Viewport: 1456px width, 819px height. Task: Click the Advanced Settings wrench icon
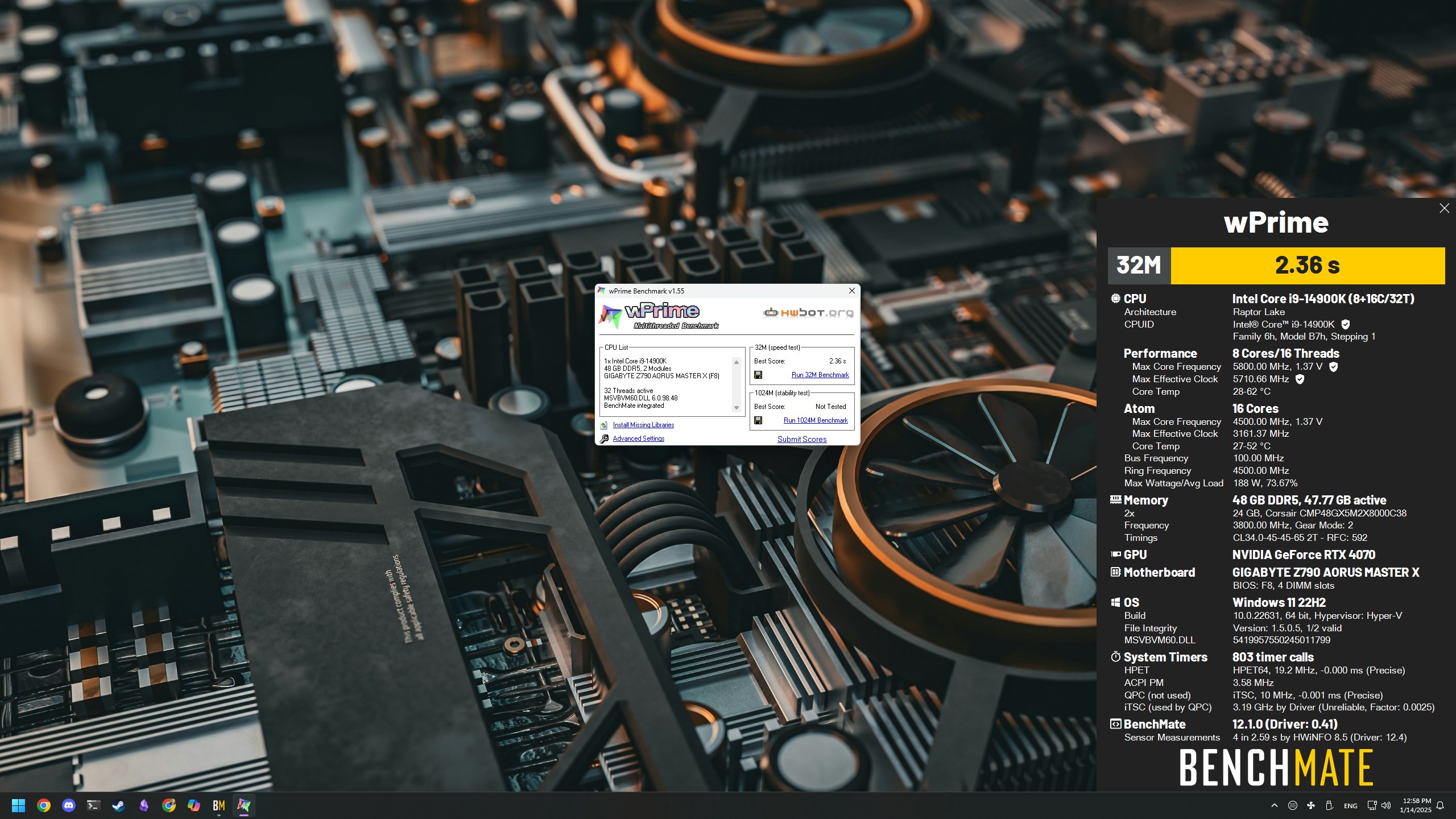[x=604, y=439]
